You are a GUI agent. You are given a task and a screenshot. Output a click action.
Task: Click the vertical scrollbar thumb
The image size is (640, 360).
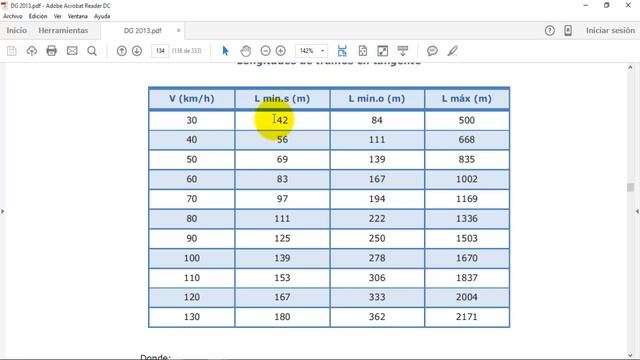(x=630, y=187)
